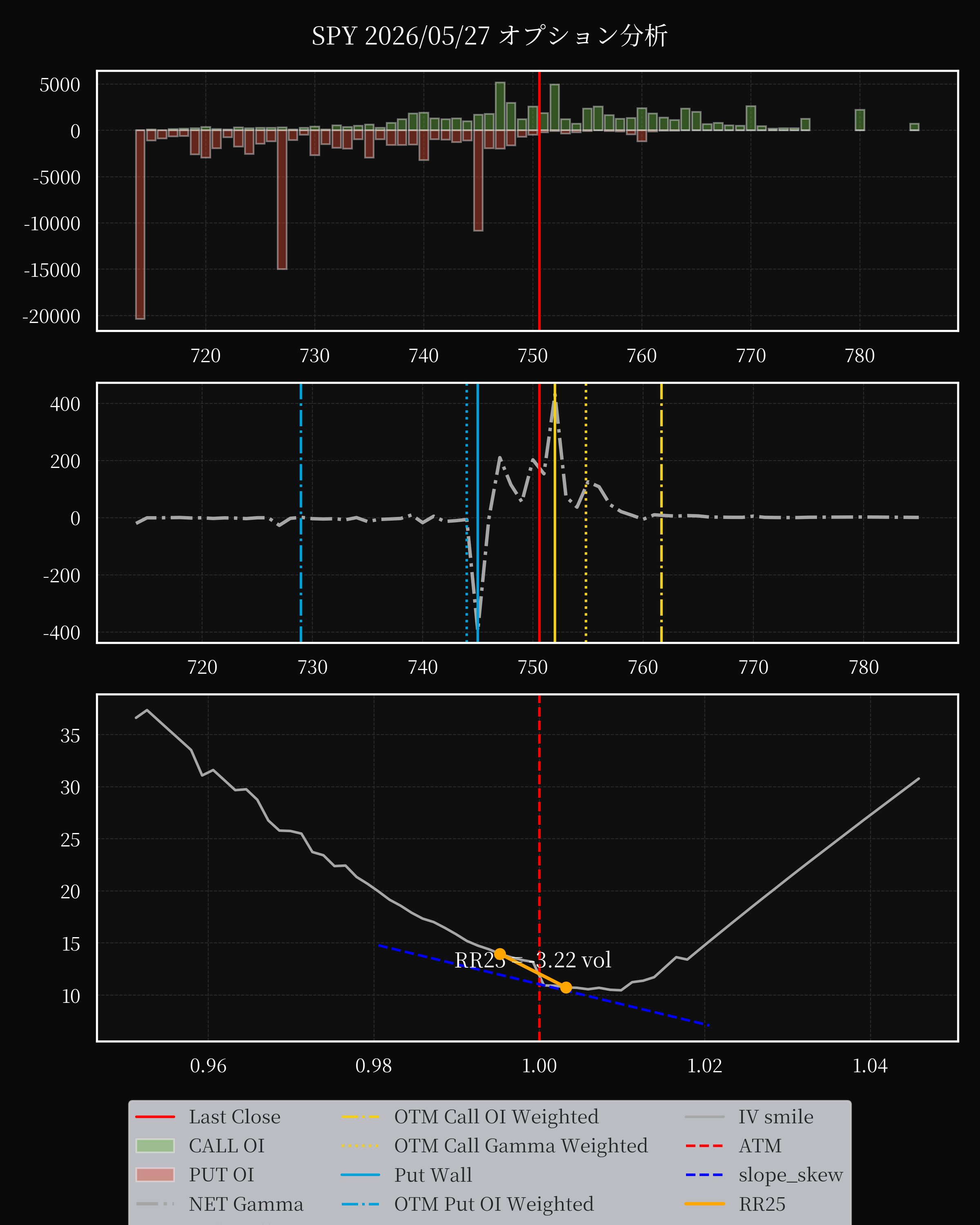This screenshot has height=1225, width=980.
Task: Click the solid blue Put Wall line
Action: (478, 513)
